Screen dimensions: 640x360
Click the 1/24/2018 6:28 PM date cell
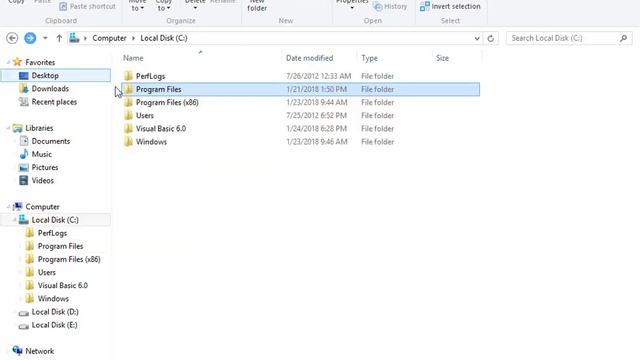coord(316,128)
